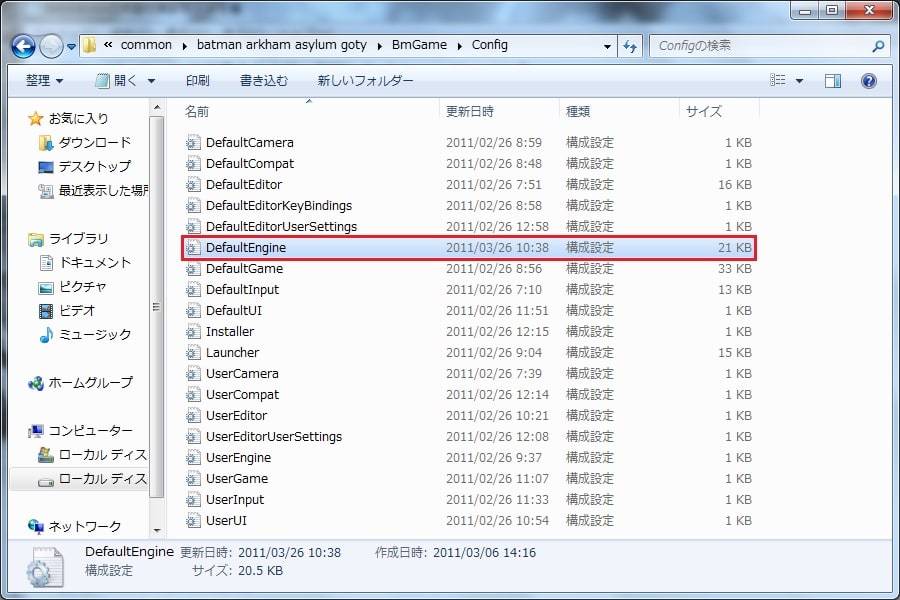Screen dimensions: 900x600
Task: Open ミュージック library
Action: coord(95,335)
